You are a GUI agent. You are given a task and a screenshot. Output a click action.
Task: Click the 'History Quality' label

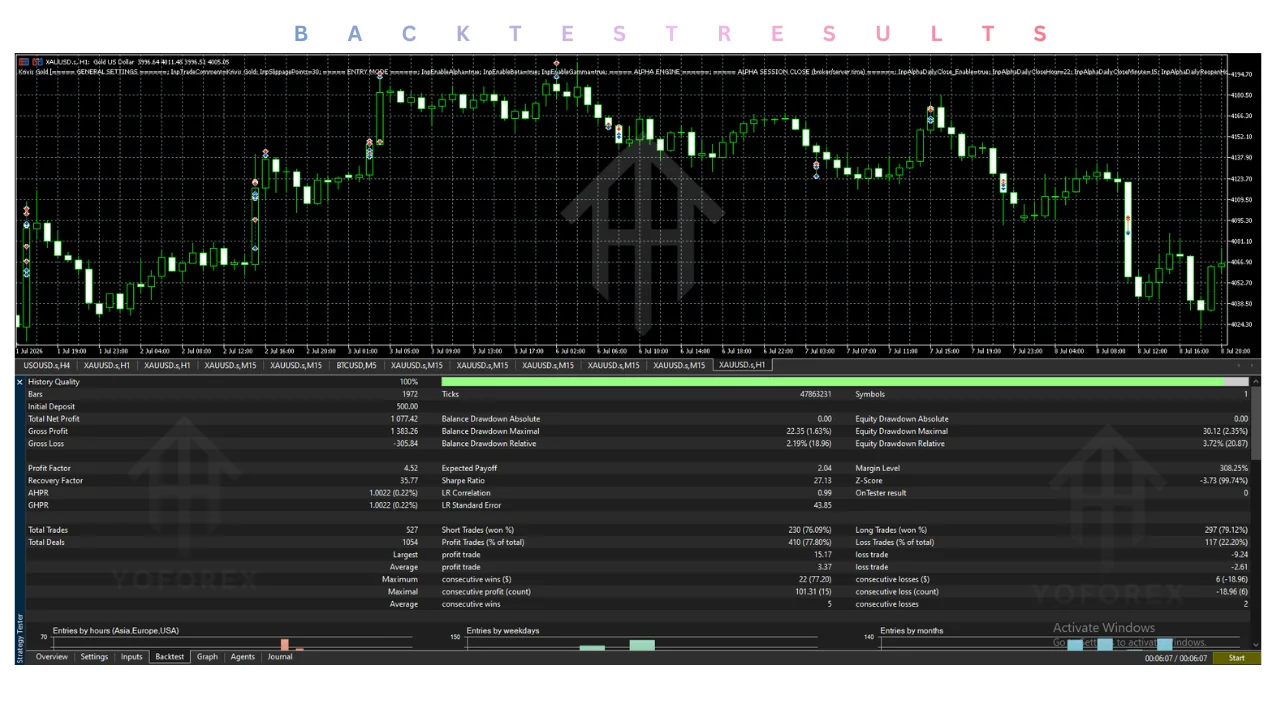point(54,382)
